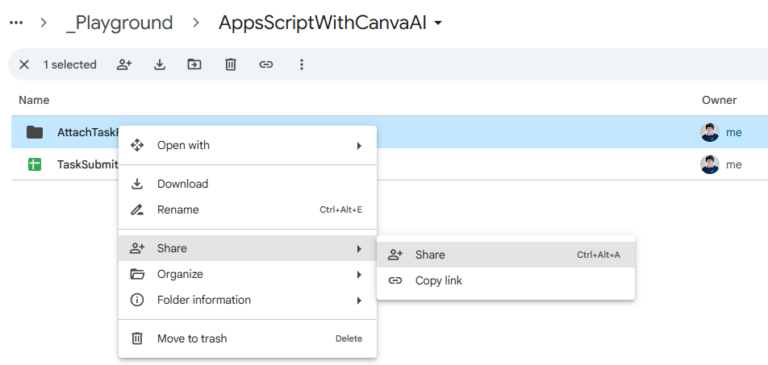The width and height of the screenshot is (768, 365).
Task: Expand arrow beside Organize
Action: point(359,274)
